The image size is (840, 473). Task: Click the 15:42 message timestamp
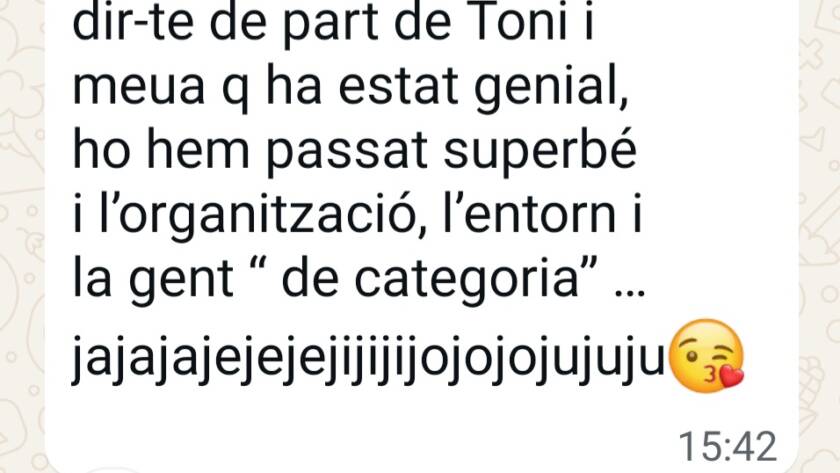(728, 446)
